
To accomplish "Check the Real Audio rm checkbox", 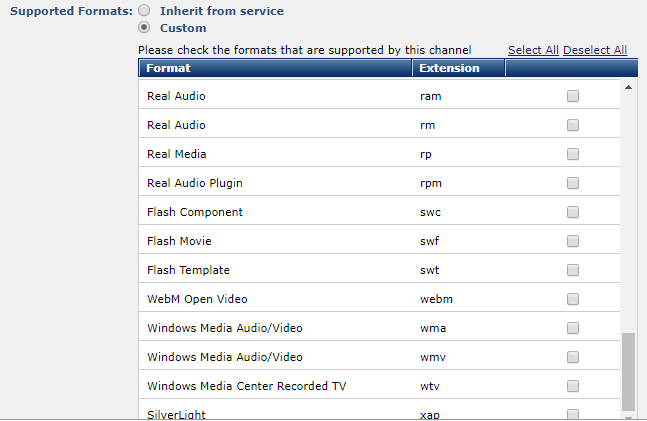I will point(573,126).
